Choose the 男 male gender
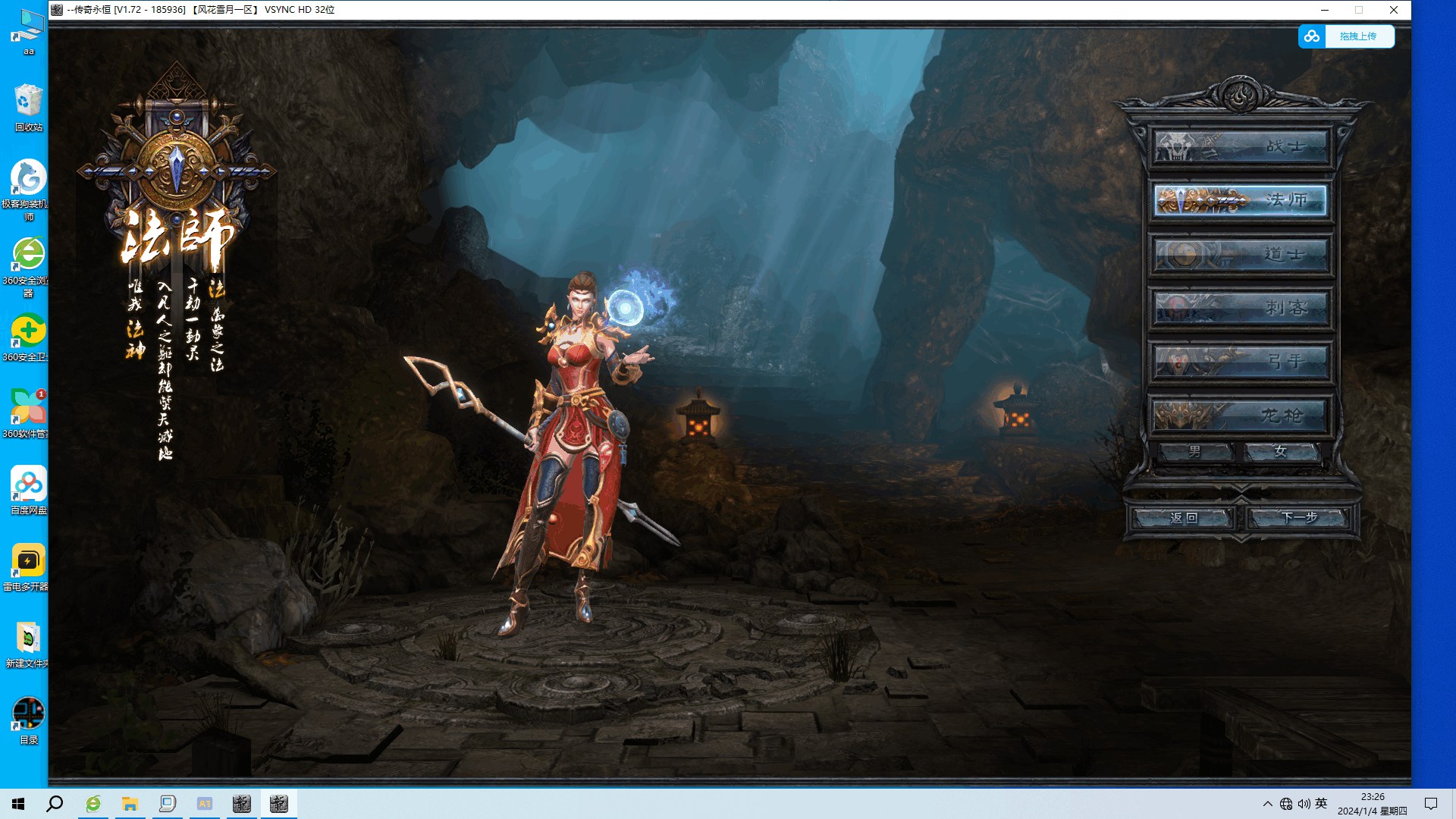The image size is (1456, 819). click(x=1195, y=452)
